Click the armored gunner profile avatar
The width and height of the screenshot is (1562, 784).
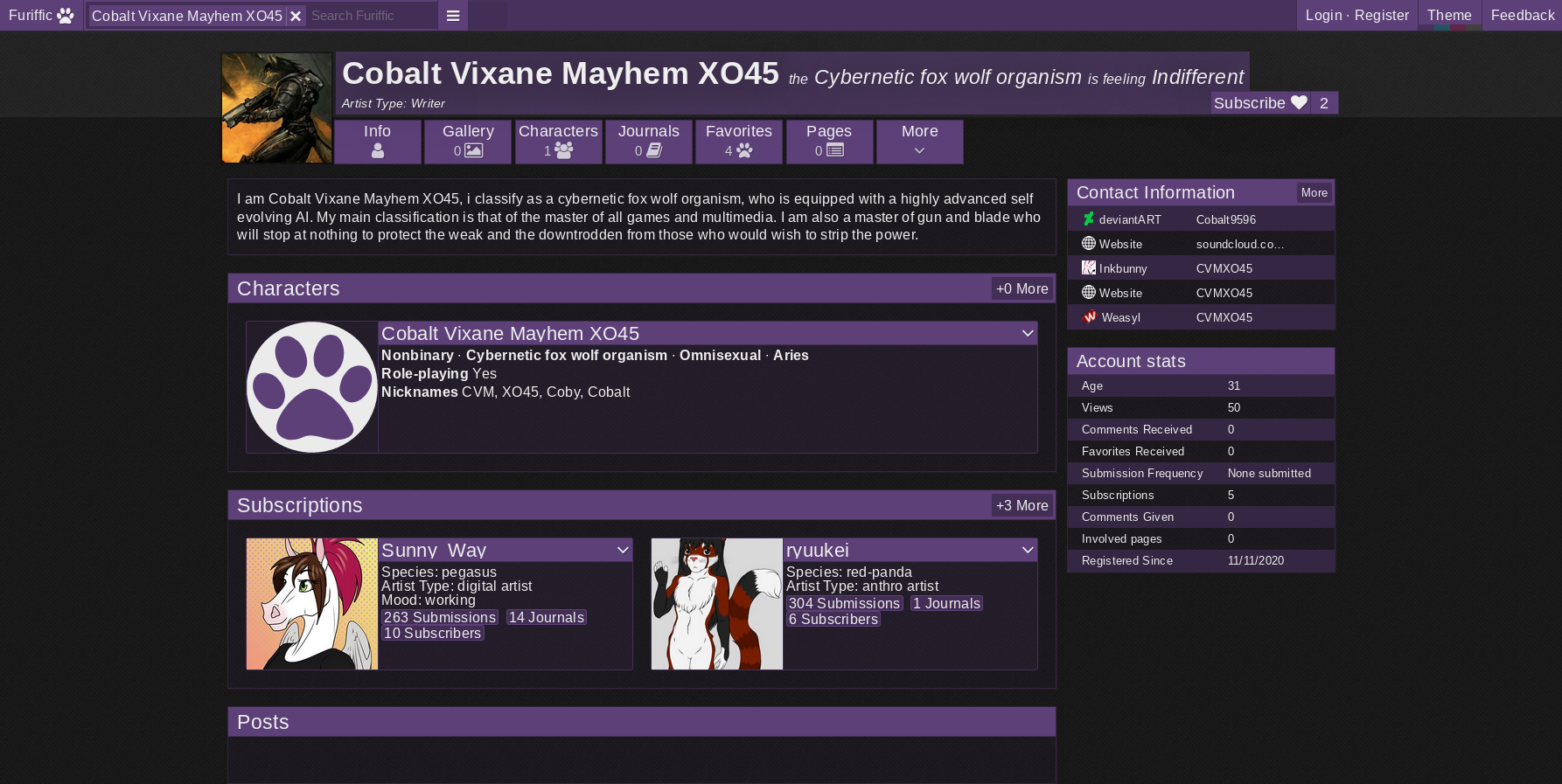tap(276, 108)
